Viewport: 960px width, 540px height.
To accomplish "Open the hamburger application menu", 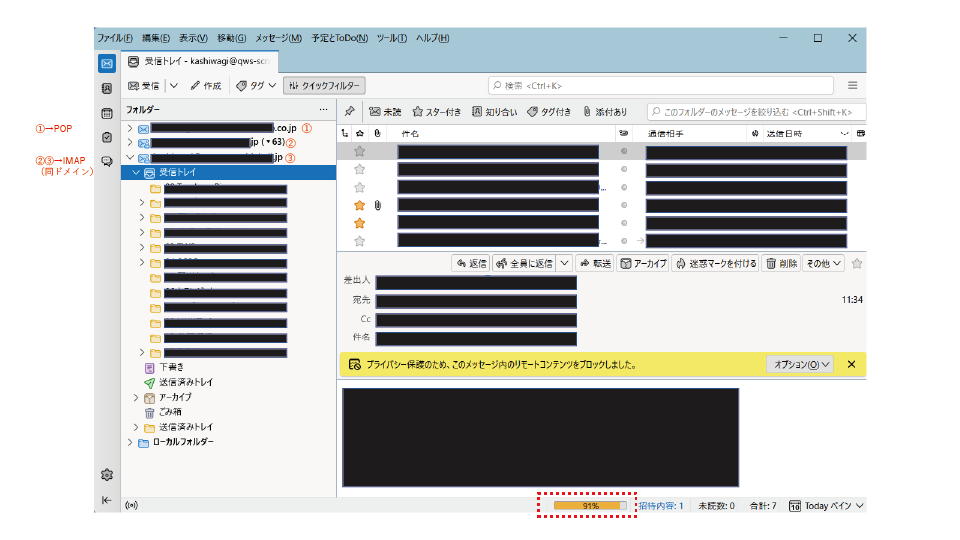I will coord(852,86).
